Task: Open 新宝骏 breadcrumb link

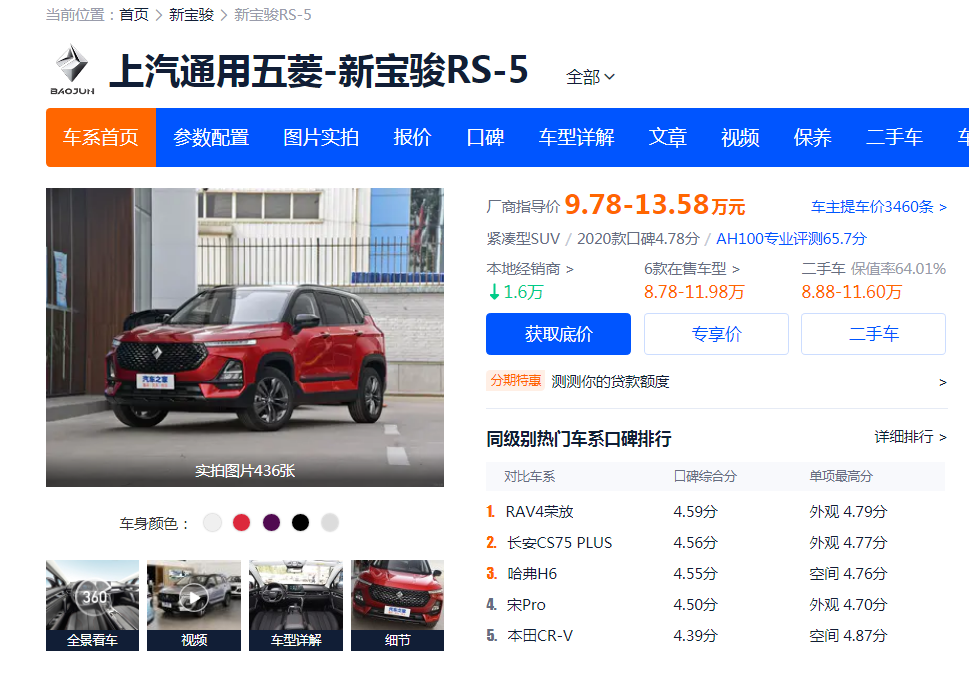Action: [x=192, y=14]
